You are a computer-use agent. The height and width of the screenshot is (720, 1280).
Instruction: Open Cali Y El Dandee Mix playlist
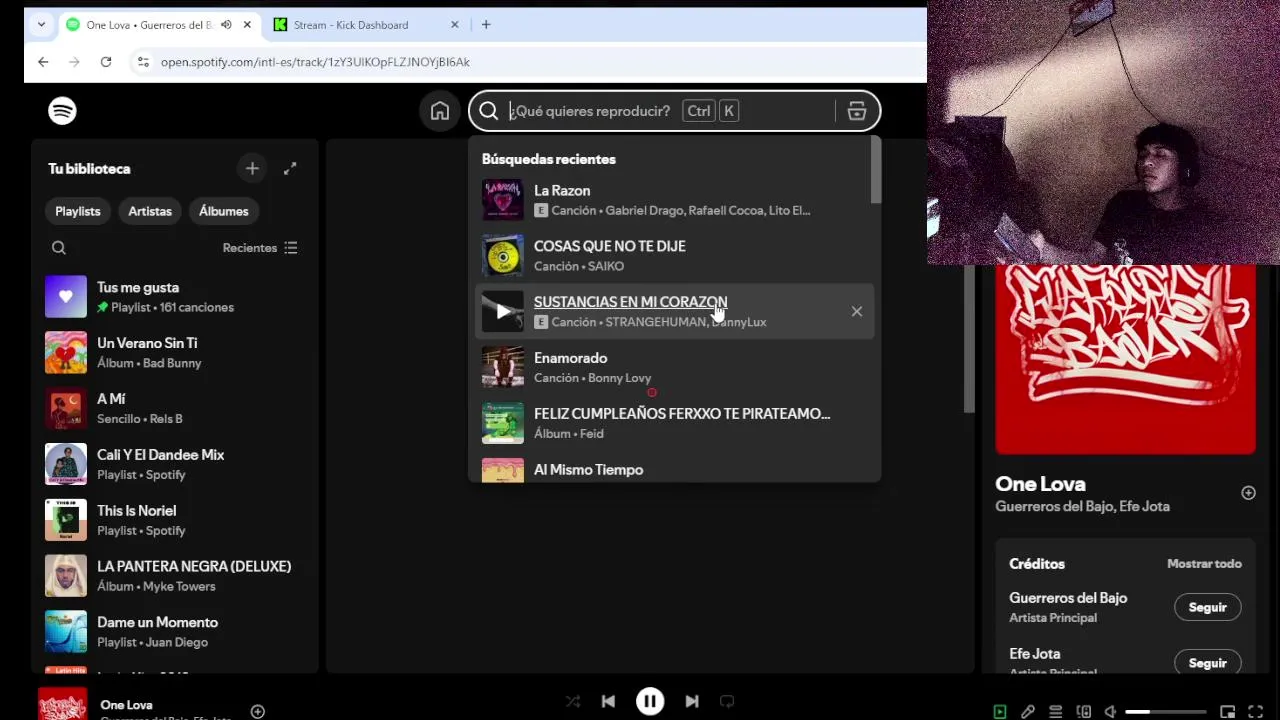tap(176, 464)
